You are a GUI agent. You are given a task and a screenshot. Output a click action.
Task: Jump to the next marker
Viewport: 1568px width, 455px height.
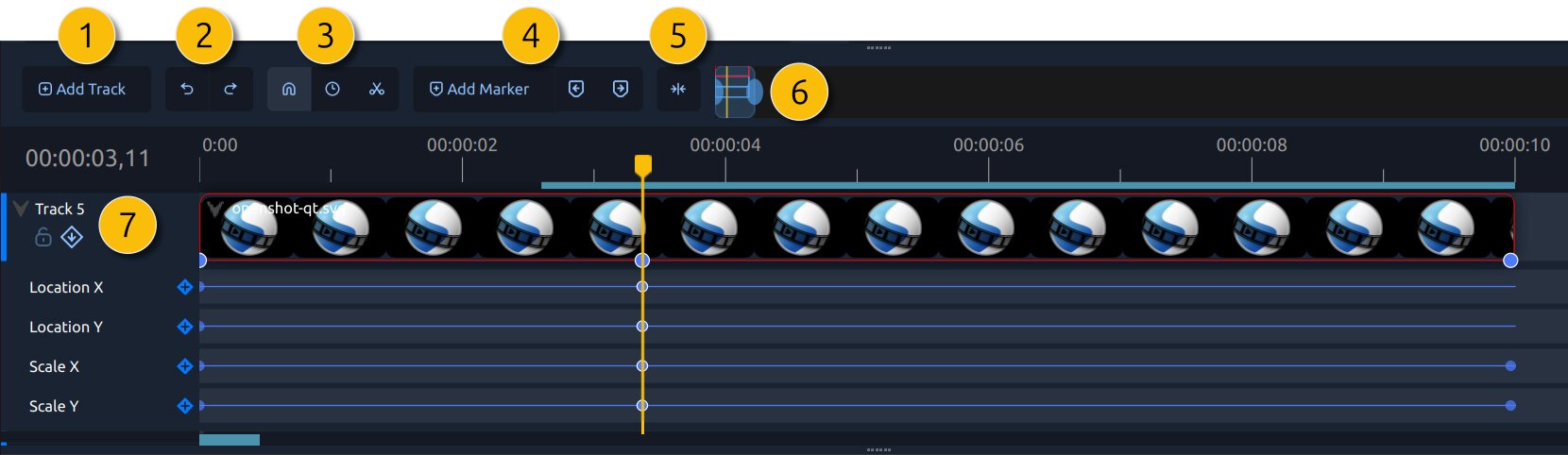[621, 89]
